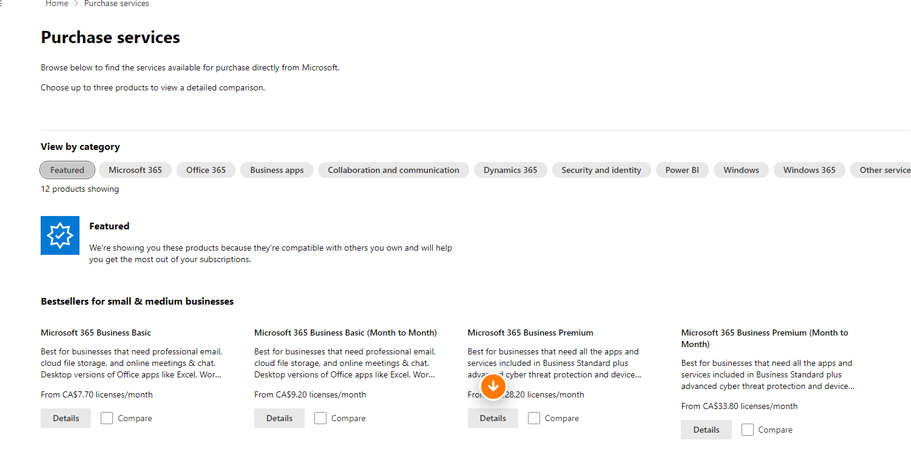Viewport: 911px width, 455px height.
Task: Click the Purchase services page heading
Action: click(x=110, y=38)
